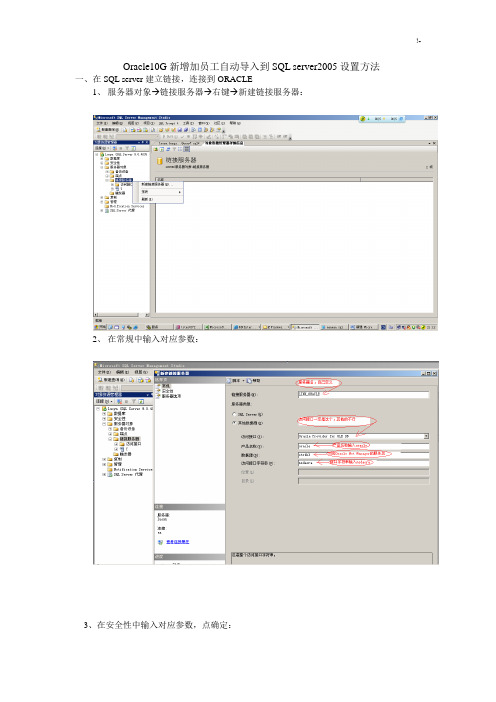496x702 pixels.
Task: Click the filter funnel icon in summary toolbar
Action: pyautogui.click(x=175, y=149)
